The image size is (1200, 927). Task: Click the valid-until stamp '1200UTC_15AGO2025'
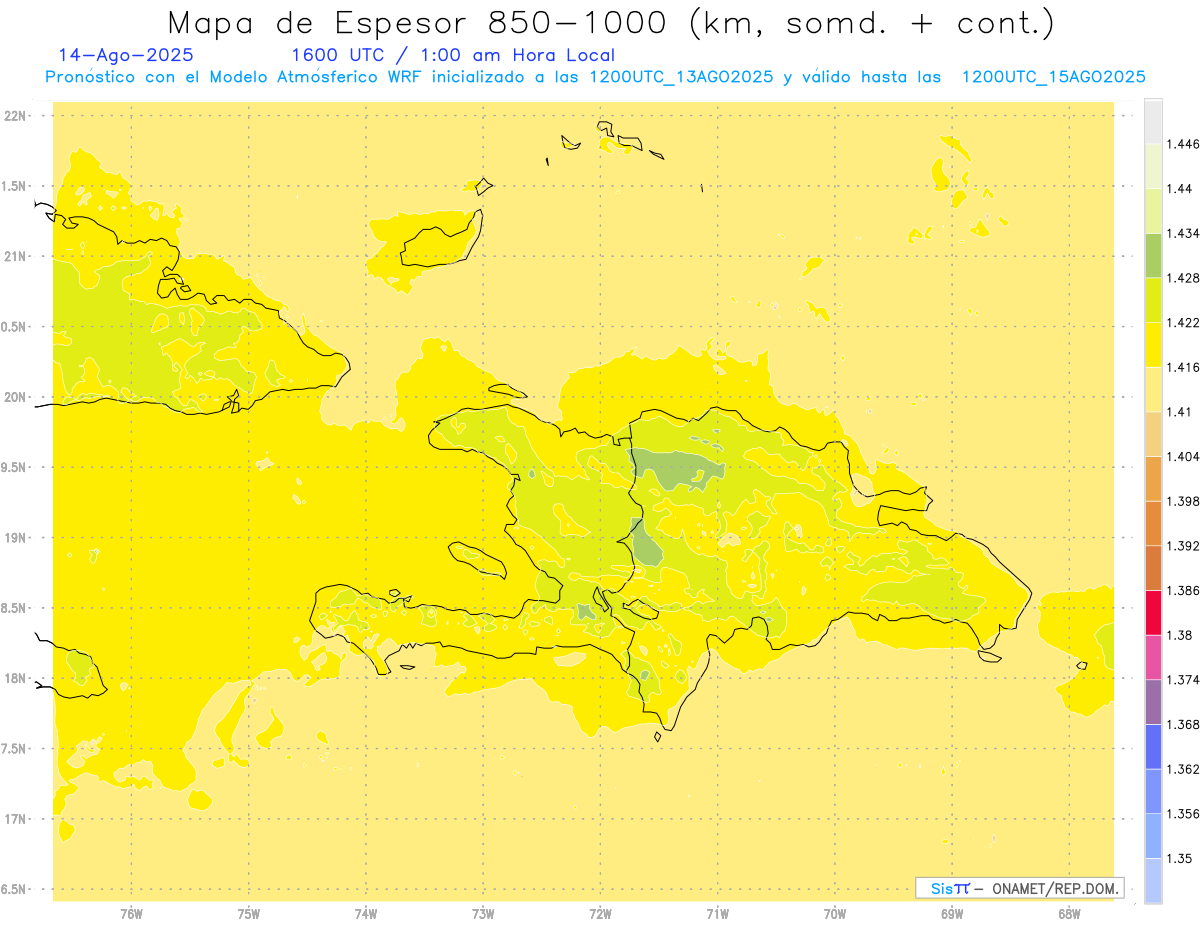tap(1053, 77)
